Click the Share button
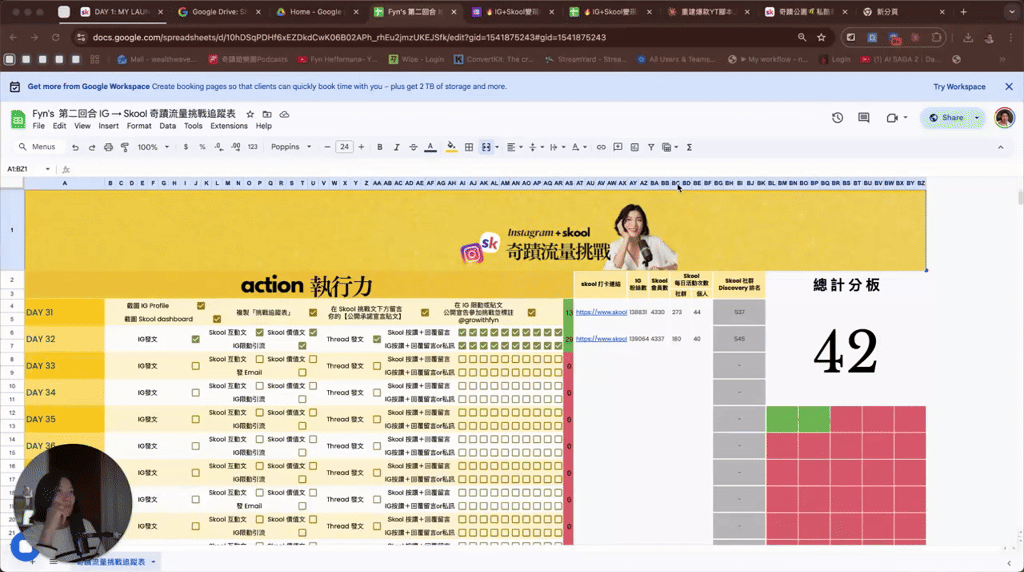Viewport: 1024px width, 572px height. point(947,118)
